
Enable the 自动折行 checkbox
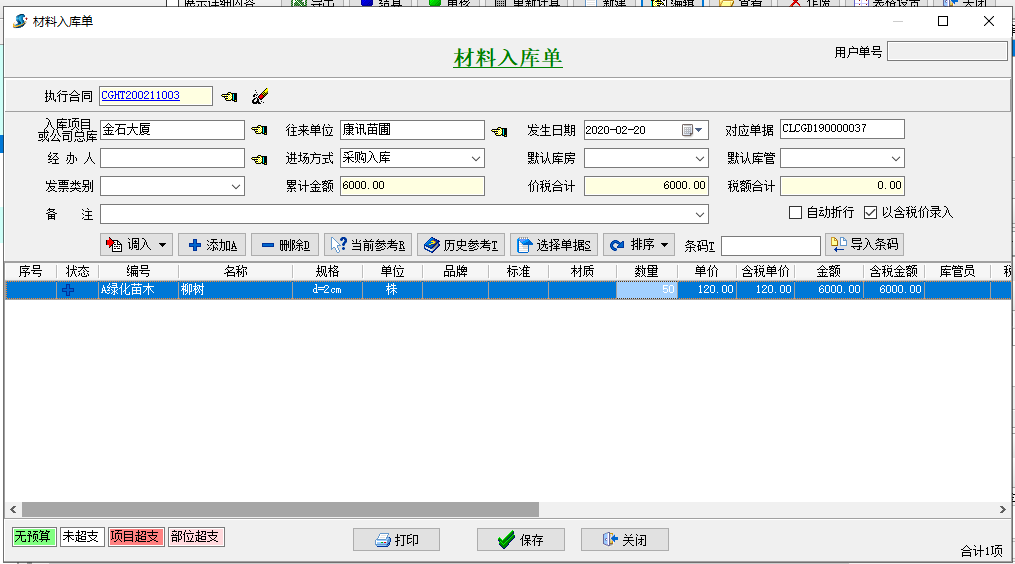pos(796,213)
